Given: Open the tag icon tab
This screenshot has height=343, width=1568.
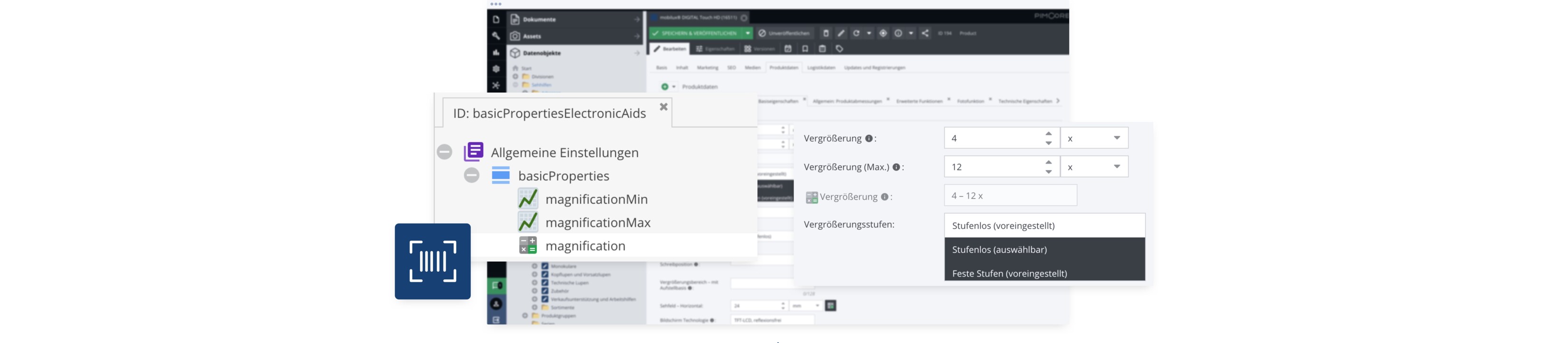Looking at the screenshot, I should coord(840,48).
